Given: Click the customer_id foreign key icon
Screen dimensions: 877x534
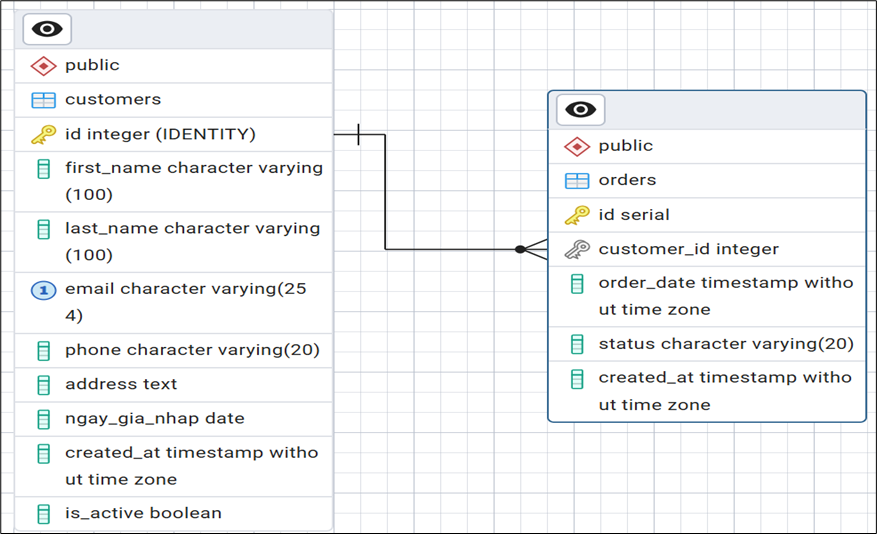Looking at the screenshot, I should [x=577, y=249].
